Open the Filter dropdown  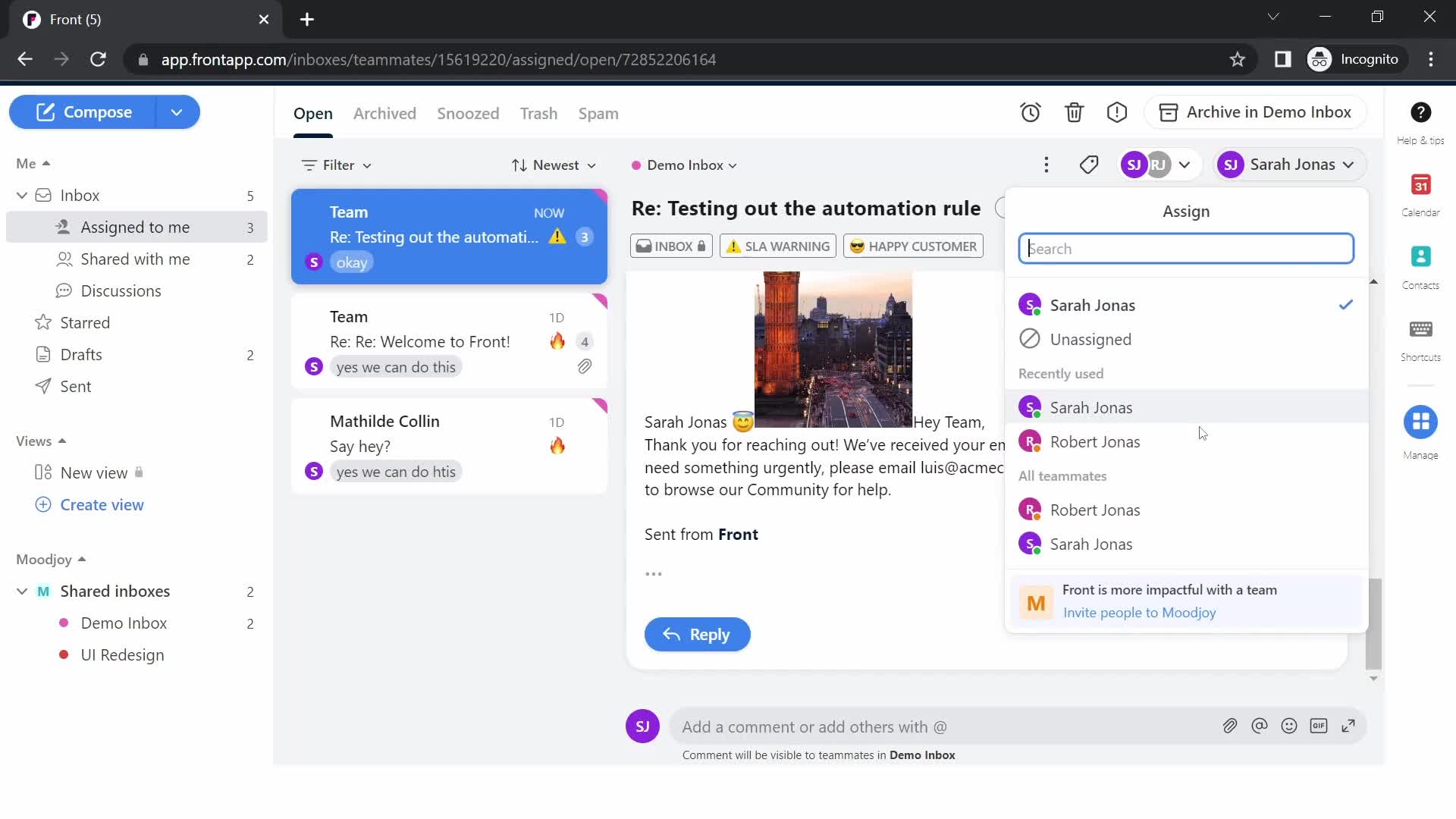coord(336,165)
